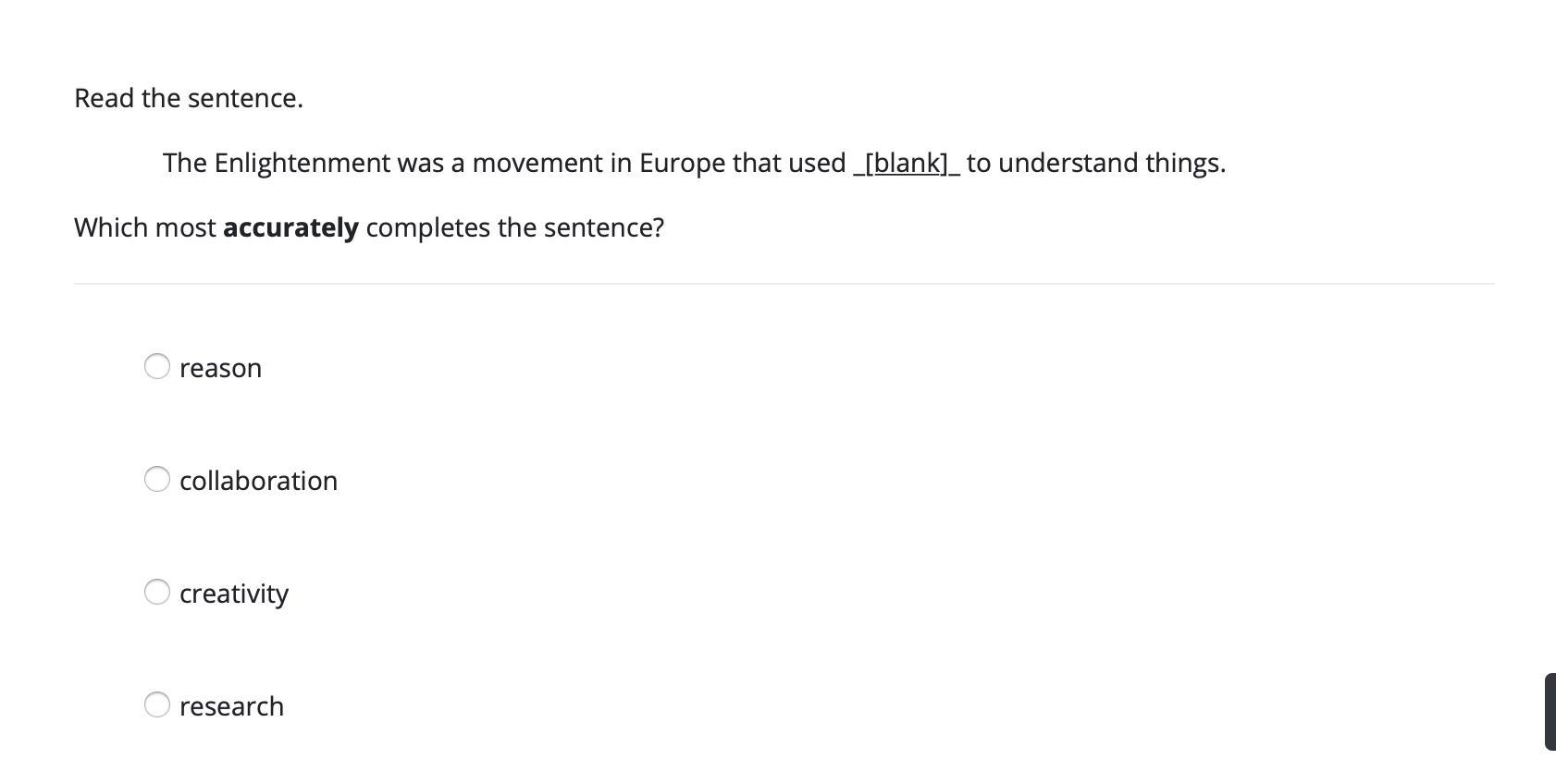1556x784 pixels.
Task: Select the "reason" radio button
Action: [x=157, y=366]
